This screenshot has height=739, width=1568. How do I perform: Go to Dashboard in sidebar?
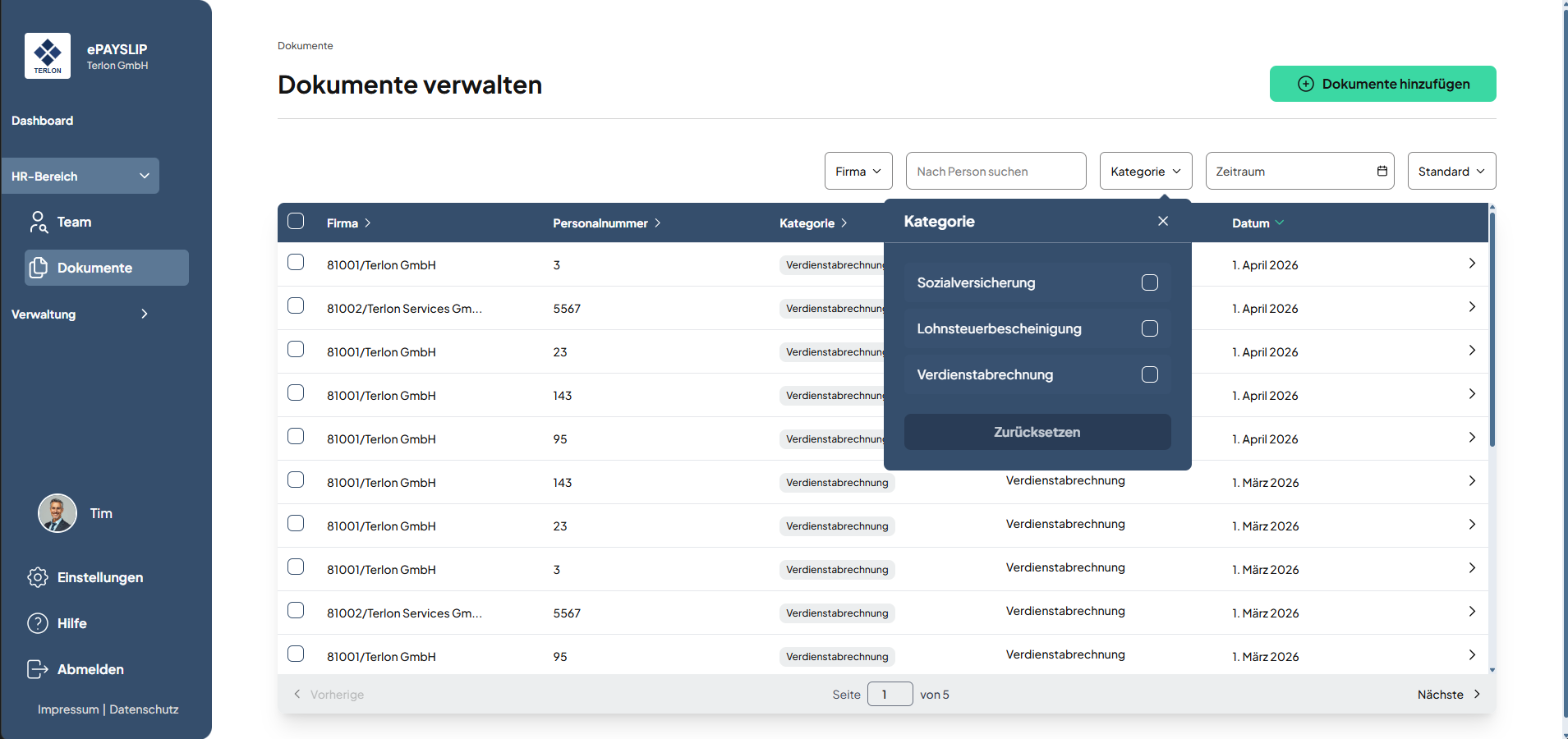click(43, 121)
